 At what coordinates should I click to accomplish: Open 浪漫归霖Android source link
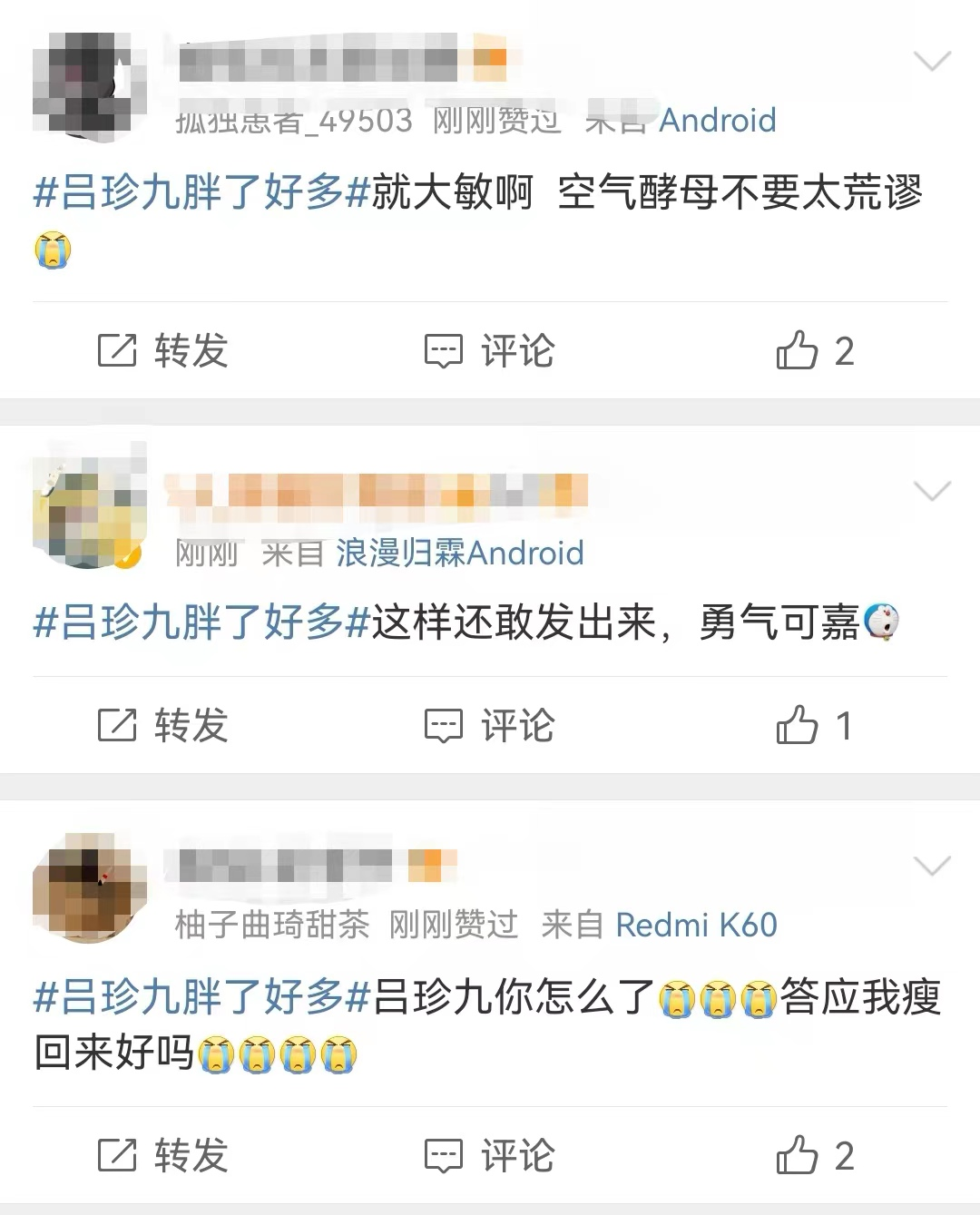coord(460,553)
